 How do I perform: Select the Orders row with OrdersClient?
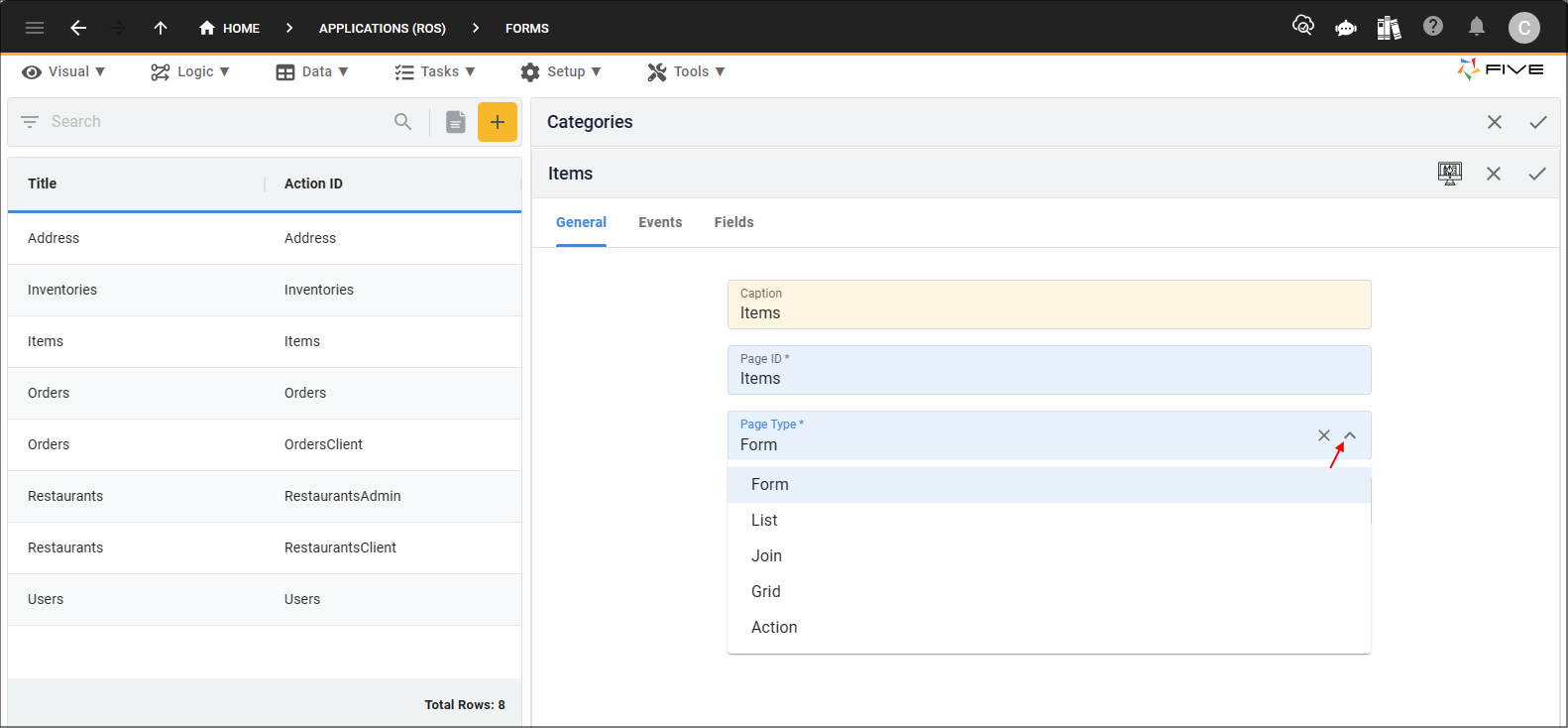pos(265,444)
